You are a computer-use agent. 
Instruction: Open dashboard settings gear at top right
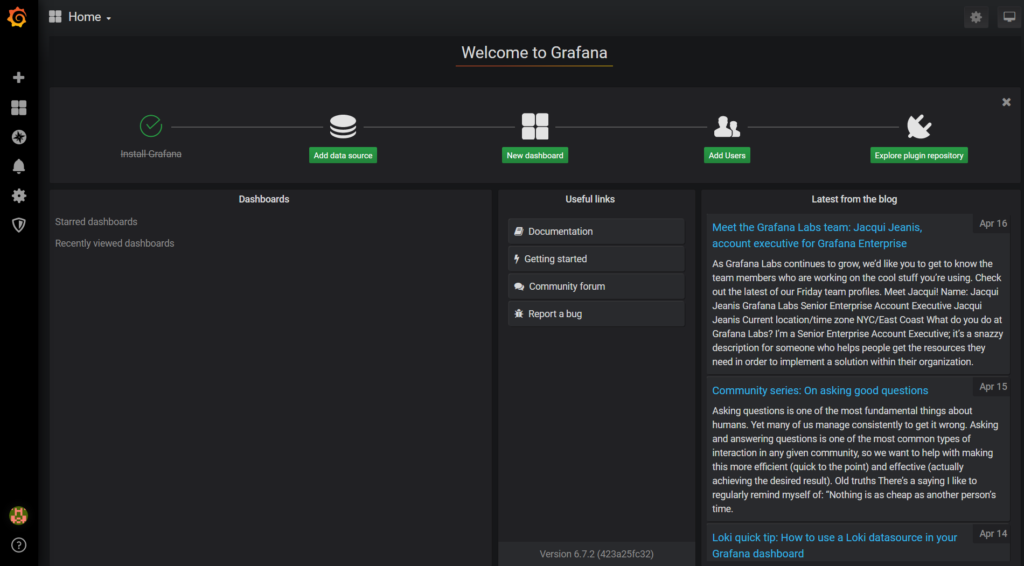tap(976, 18)
